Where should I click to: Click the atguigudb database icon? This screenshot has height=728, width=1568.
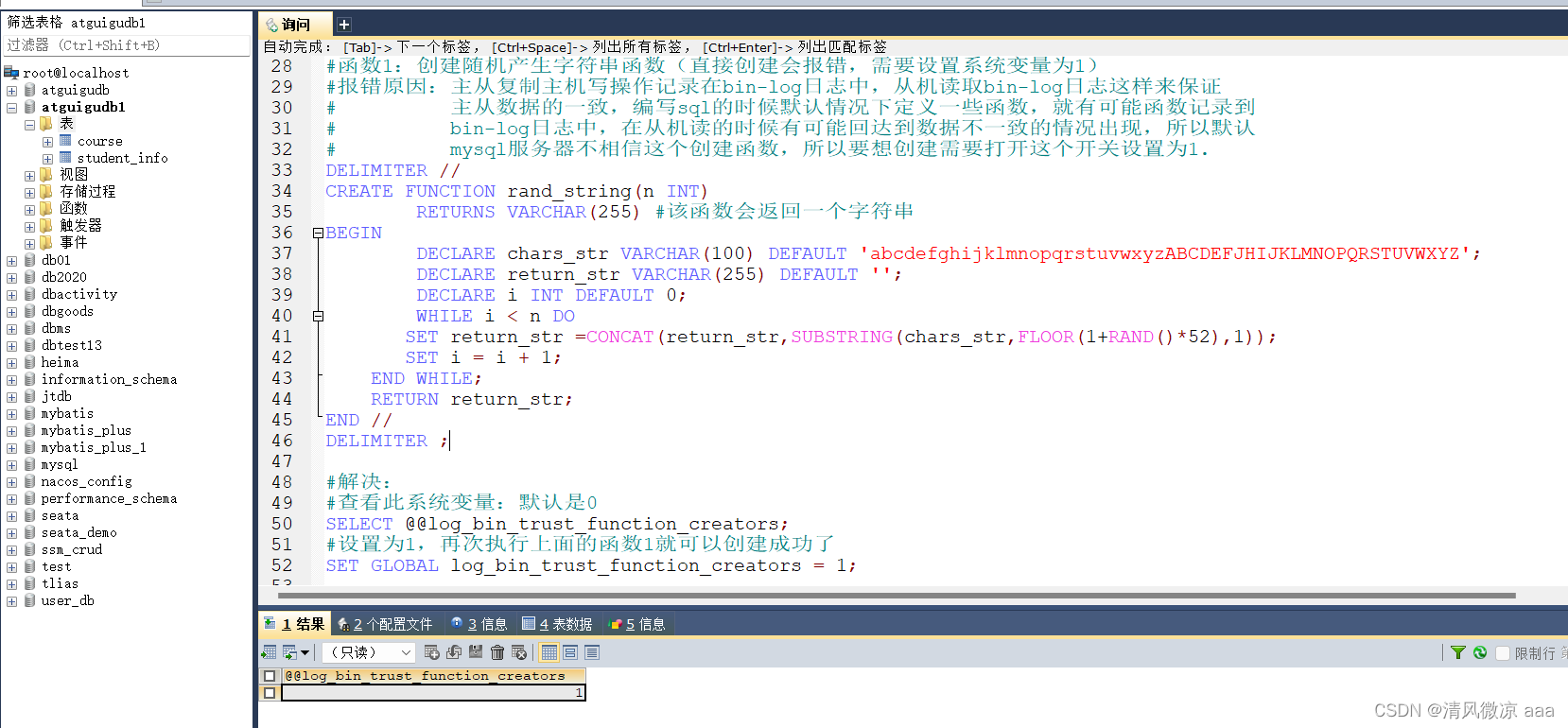point(30,90)
